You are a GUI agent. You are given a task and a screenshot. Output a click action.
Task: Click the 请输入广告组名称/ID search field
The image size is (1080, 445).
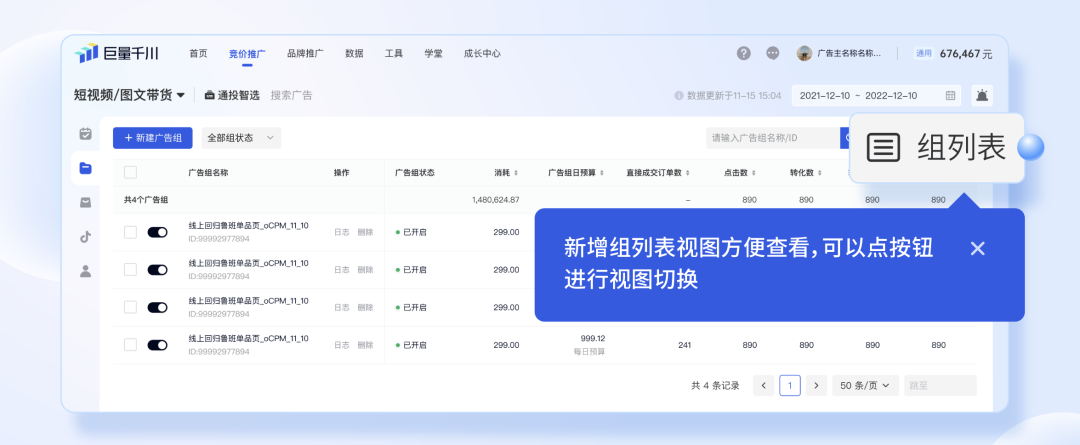click(x=770, y=138)
